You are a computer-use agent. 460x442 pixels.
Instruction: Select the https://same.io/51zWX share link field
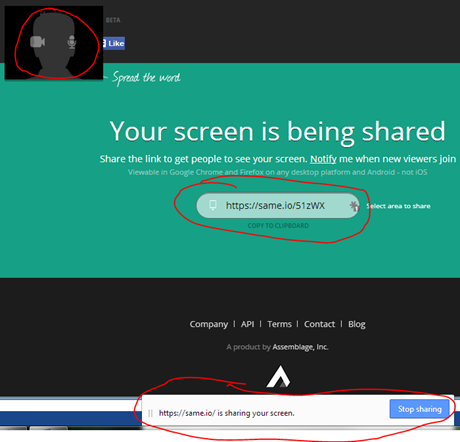pyautogui.click(x=277, y=206)
